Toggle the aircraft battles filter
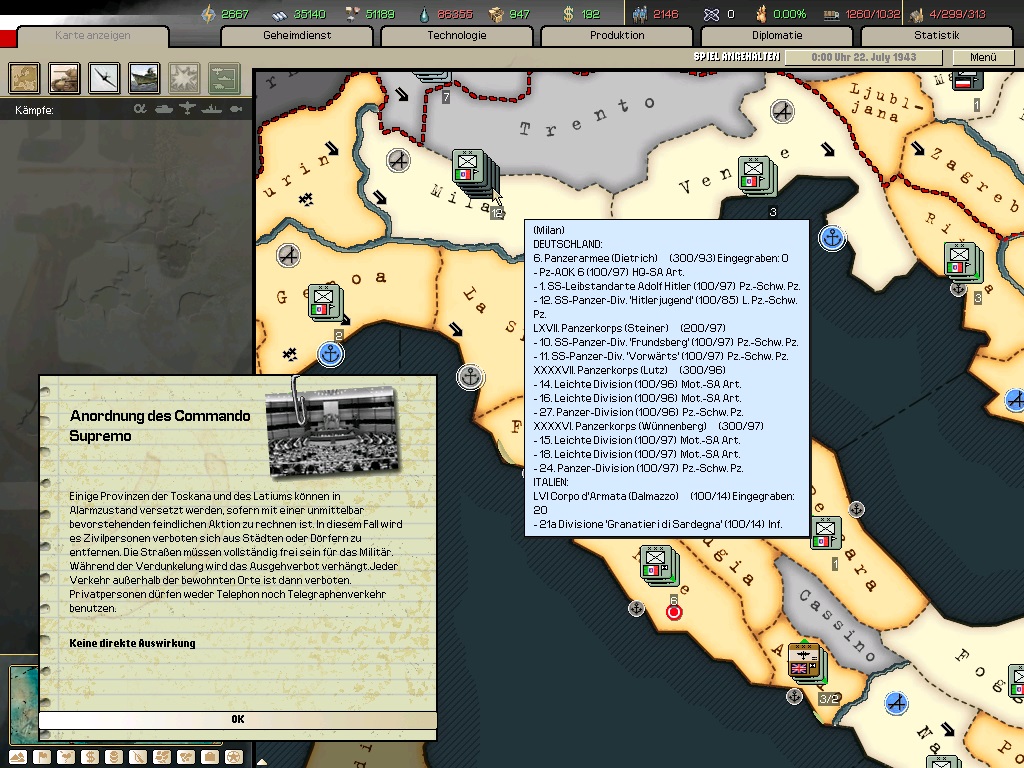Viewport: 1024px width, 768px height. click(187, 109)
